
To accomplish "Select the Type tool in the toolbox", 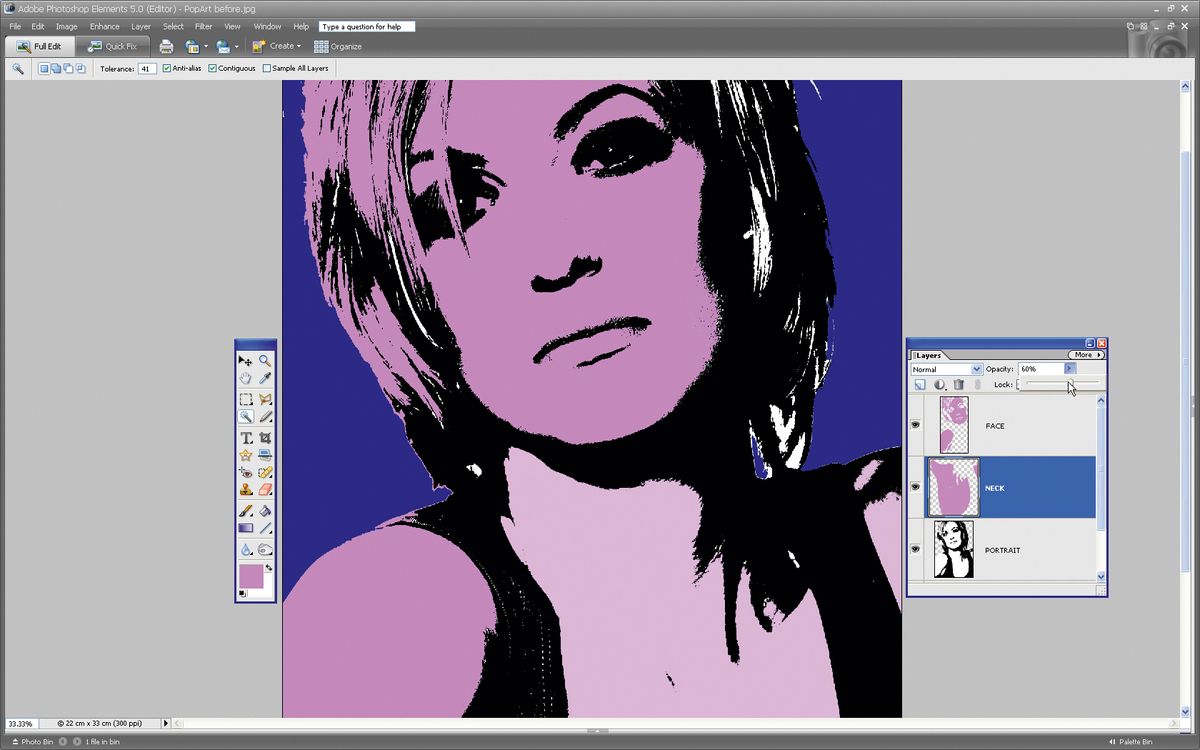I will click(247, 436).
